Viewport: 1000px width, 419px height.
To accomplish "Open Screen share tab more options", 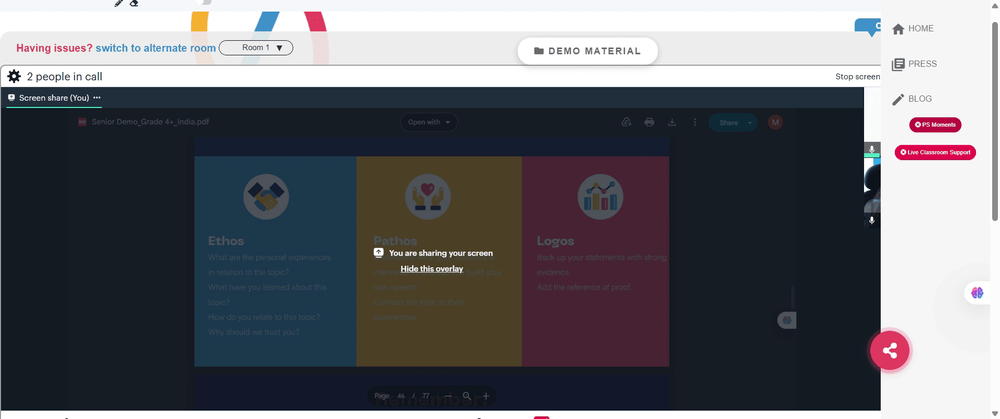I will point(97,98).
